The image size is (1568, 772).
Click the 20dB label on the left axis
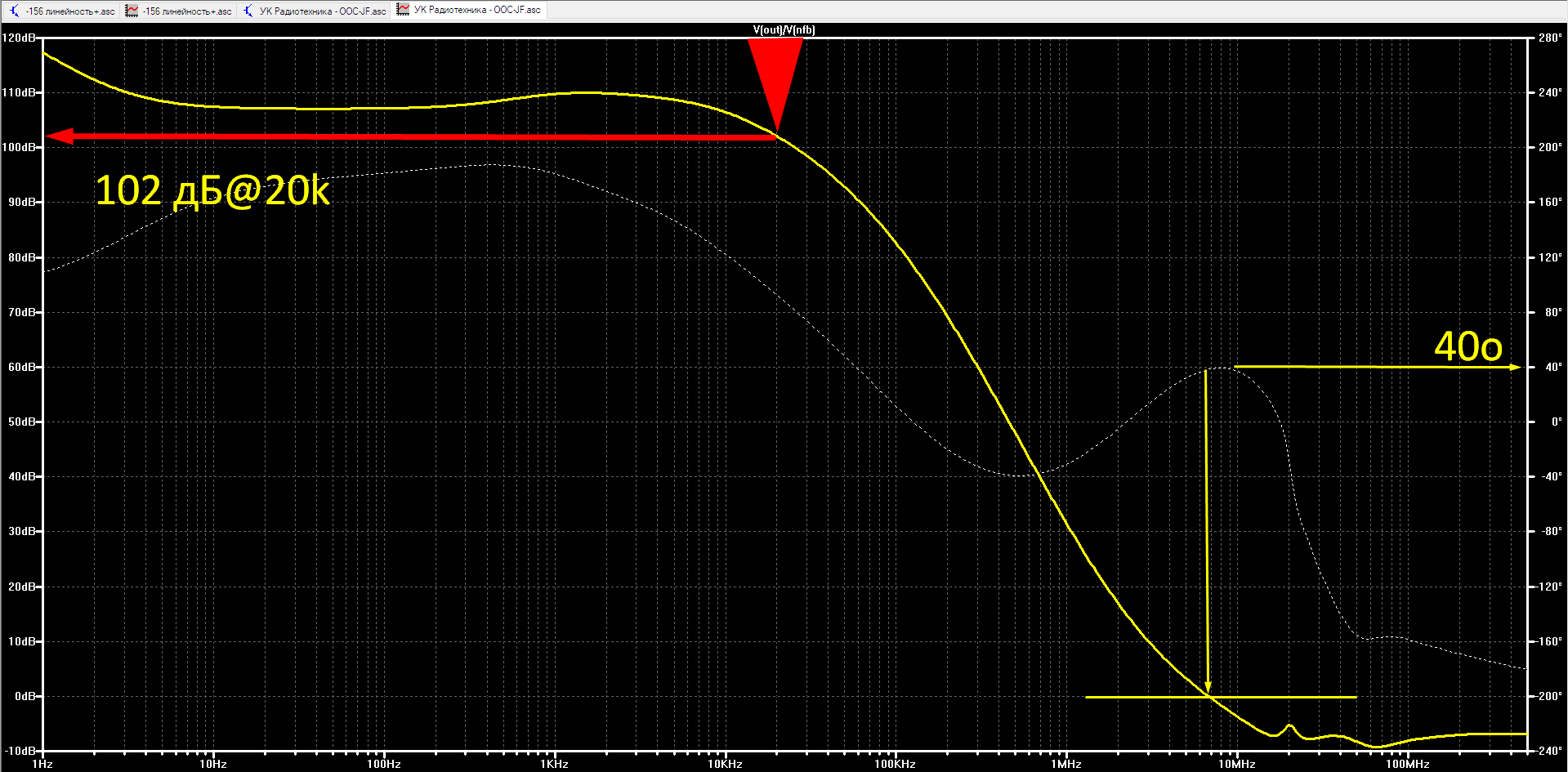(x=22, y=587)
